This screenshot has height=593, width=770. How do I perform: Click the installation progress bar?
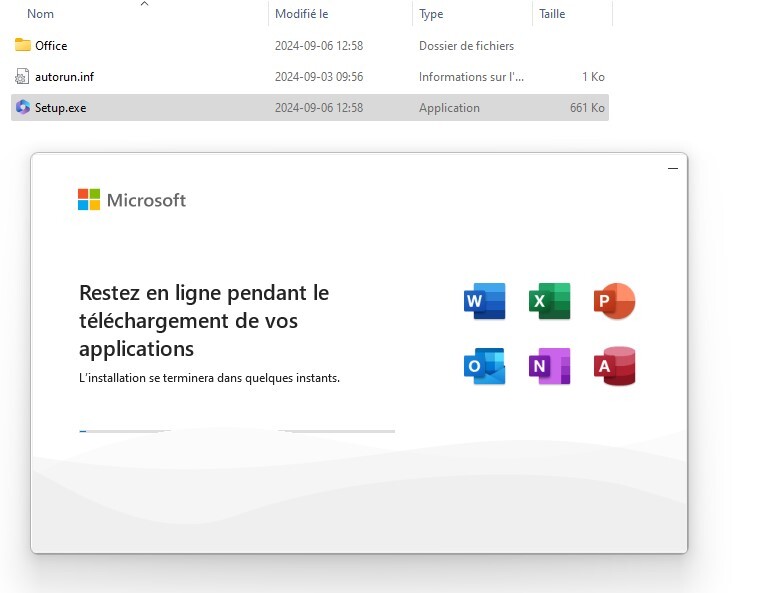tap(237, 431)
